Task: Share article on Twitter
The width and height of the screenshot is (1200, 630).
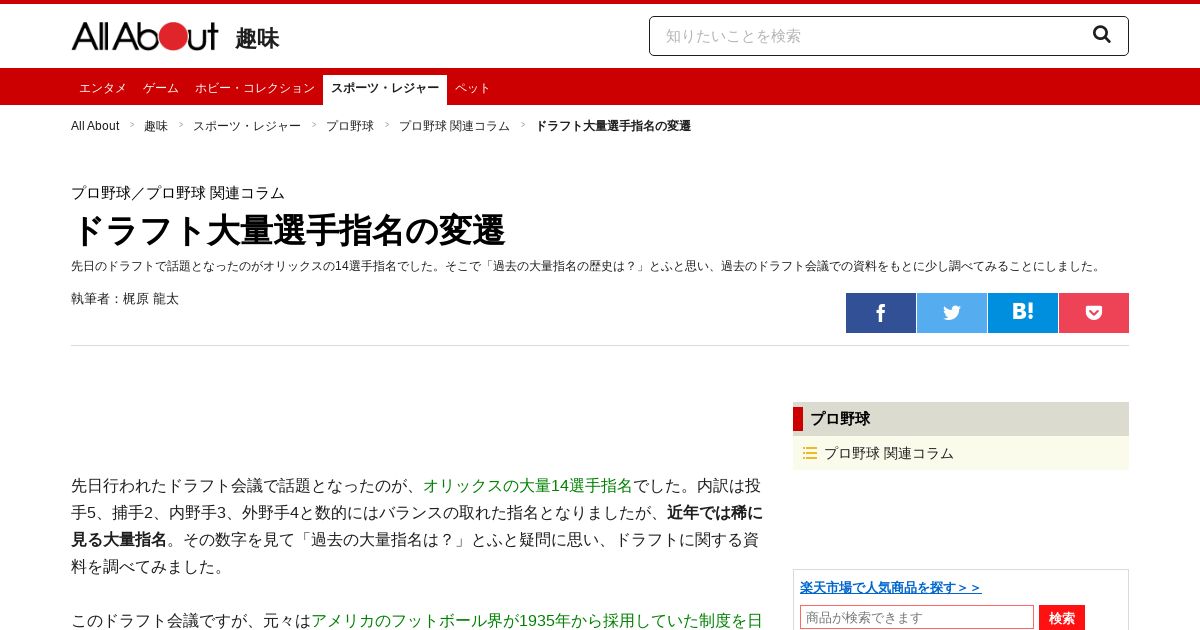Action: tap(952, 313)
